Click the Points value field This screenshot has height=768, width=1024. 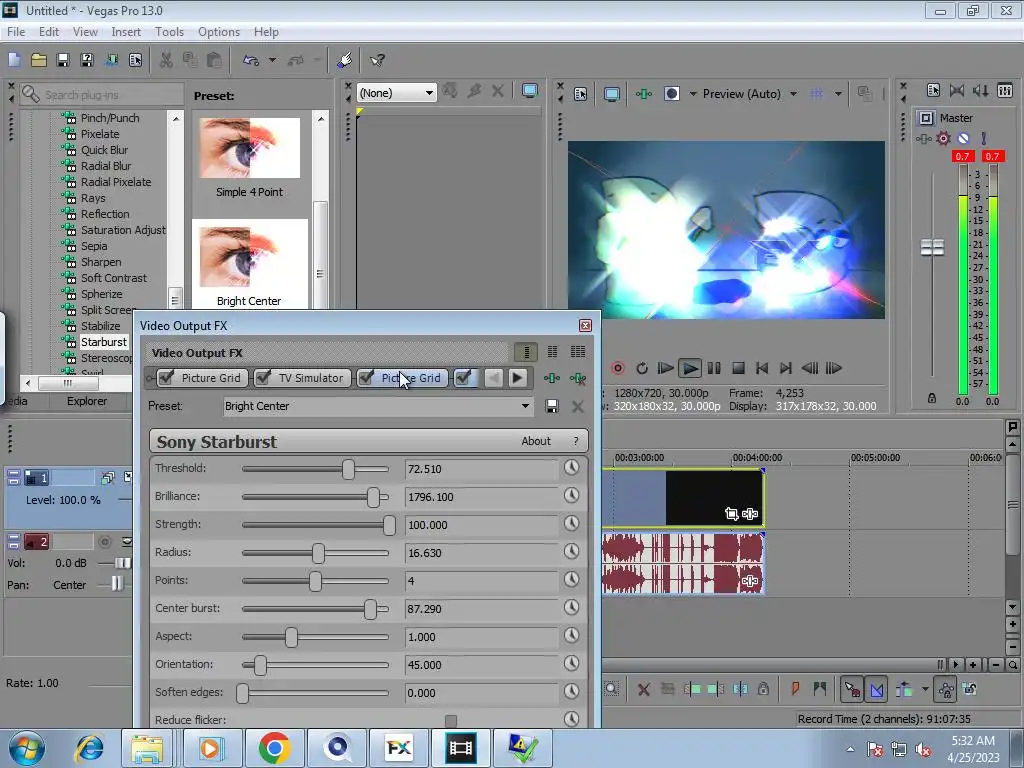[x=481, y=581]
